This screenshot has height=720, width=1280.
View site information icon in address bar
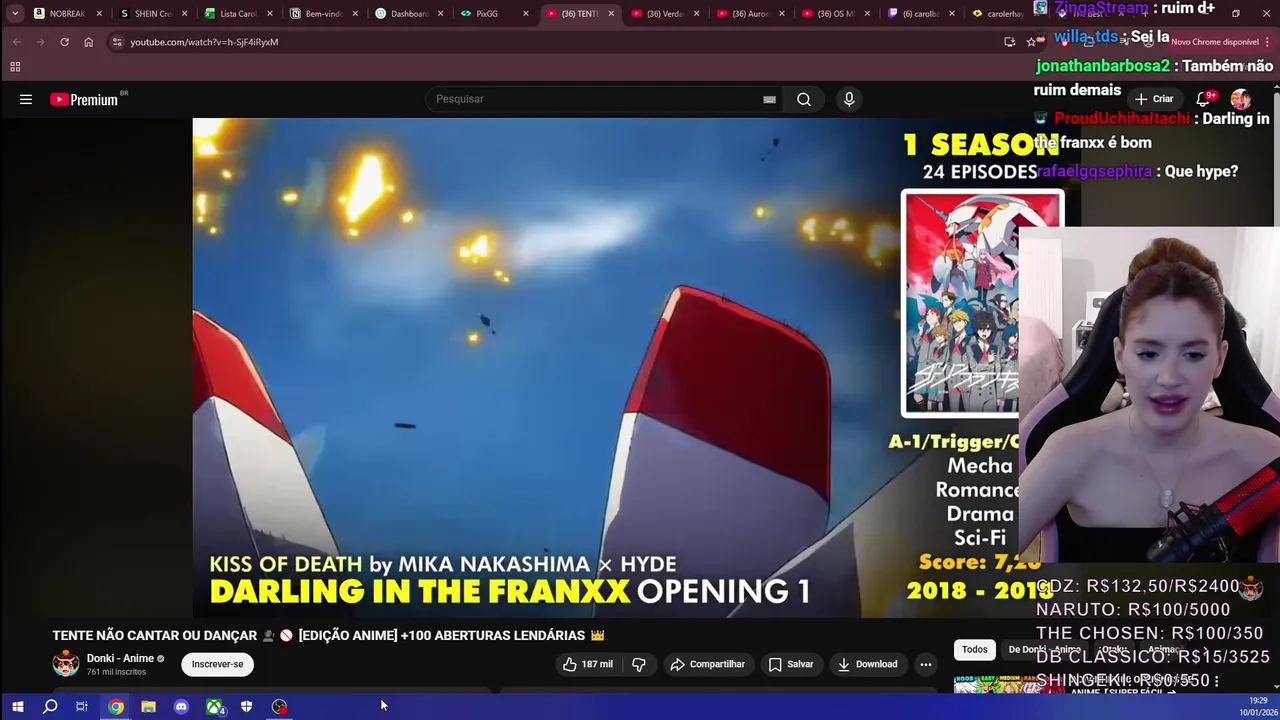(117, 42)
